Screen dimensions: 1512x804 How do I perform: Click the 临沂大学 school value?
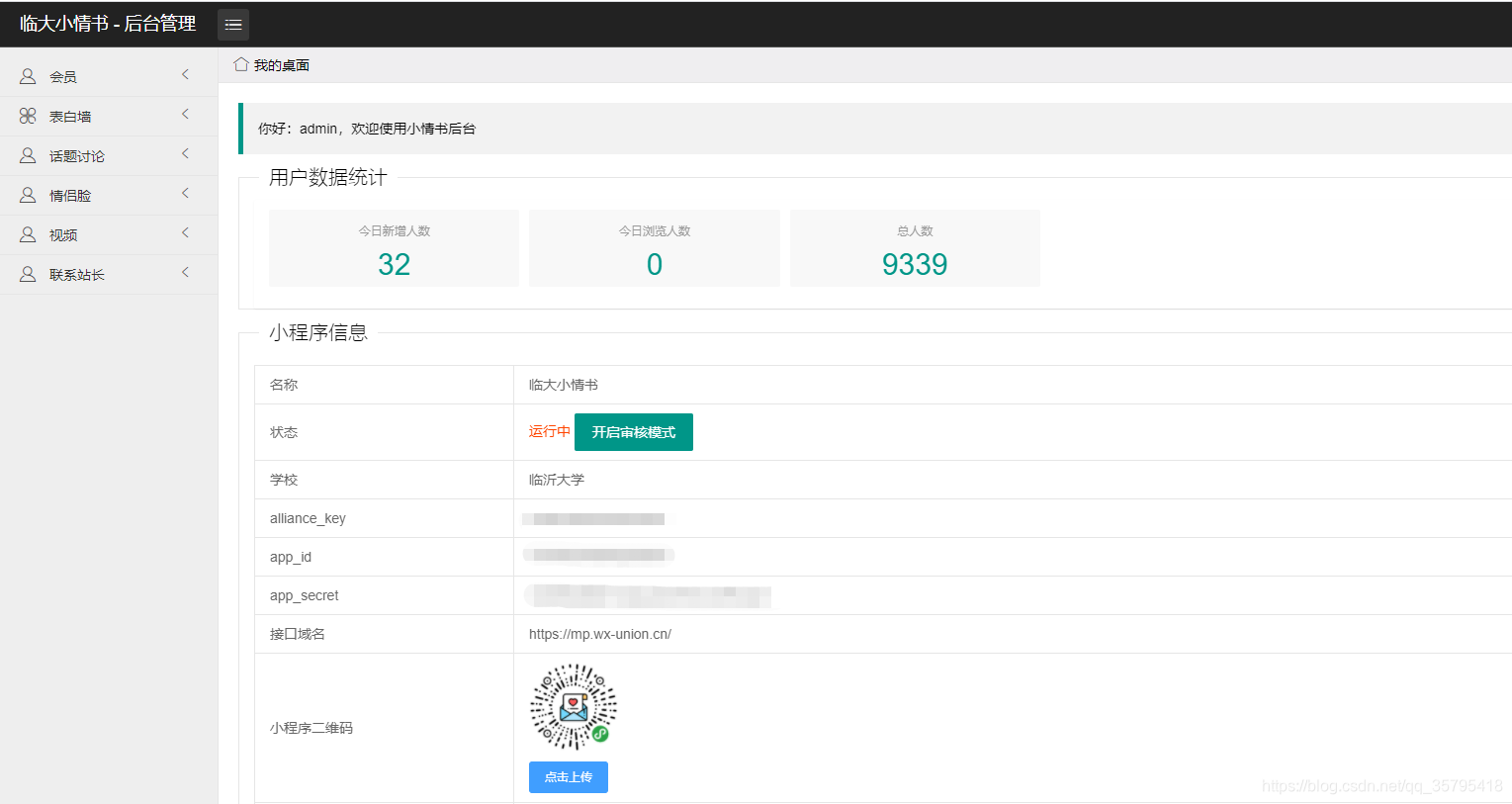[557, 480]
